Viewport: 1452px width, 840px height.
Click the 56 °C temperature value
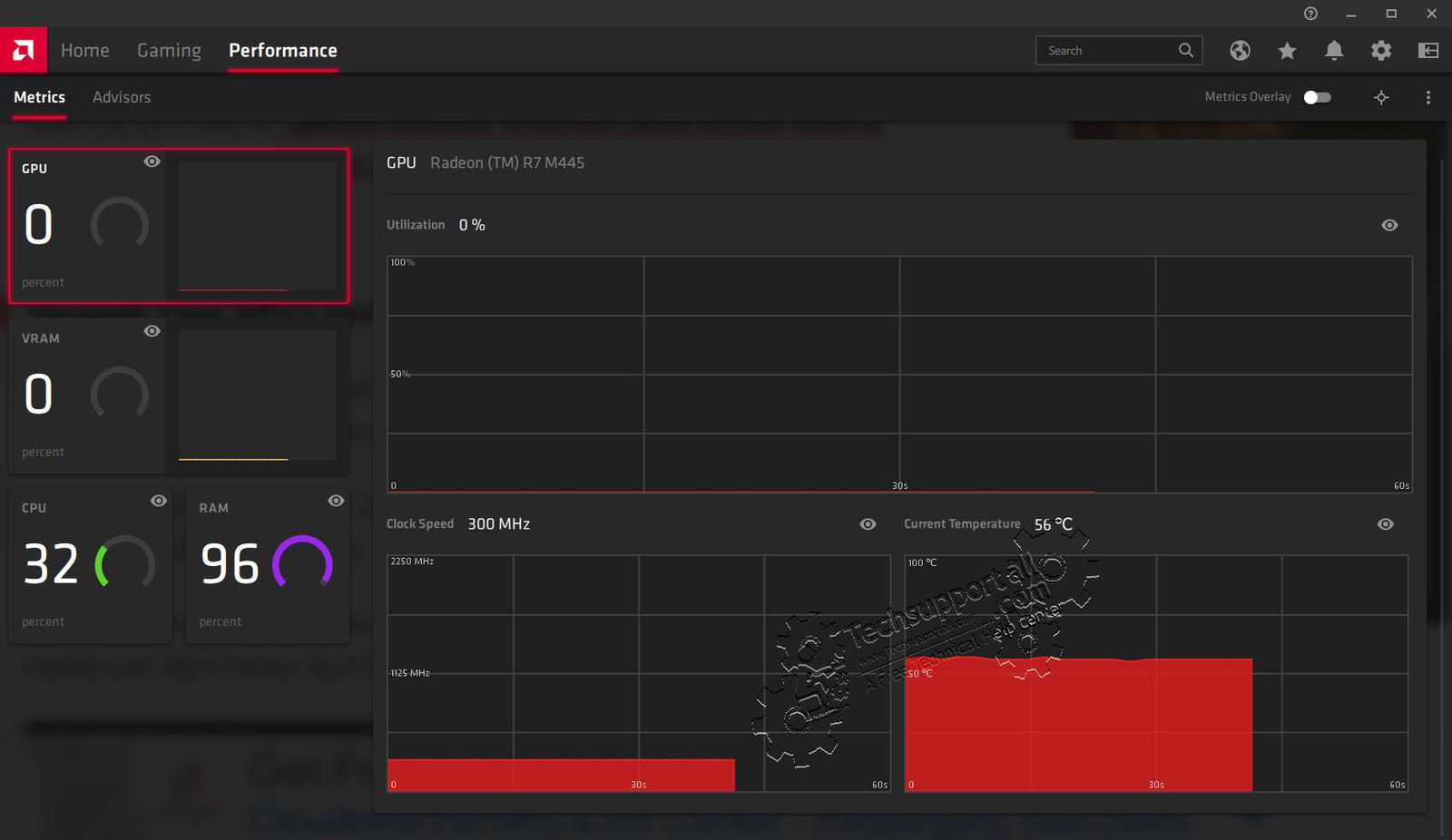(x=1054, y=524)
